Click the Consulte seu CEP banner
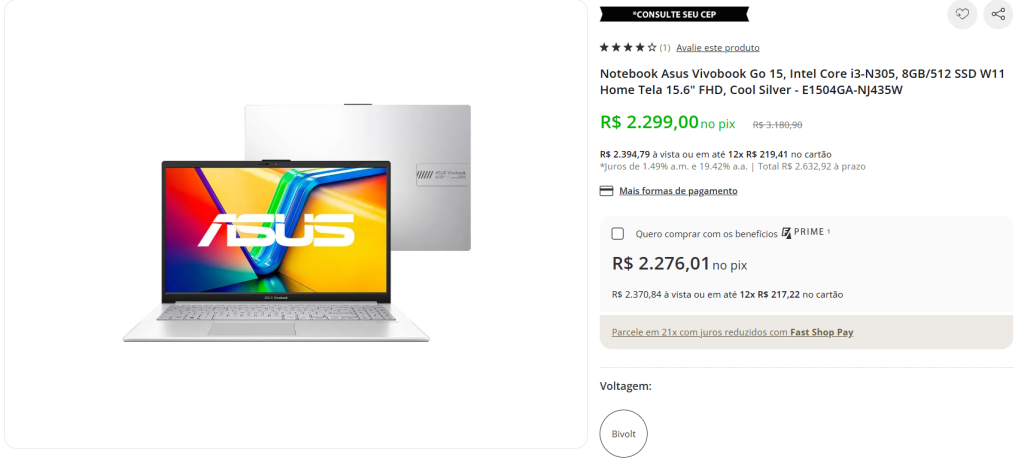Image resolution: width=1024 pixels, height=460 pixels. (674, 14)
